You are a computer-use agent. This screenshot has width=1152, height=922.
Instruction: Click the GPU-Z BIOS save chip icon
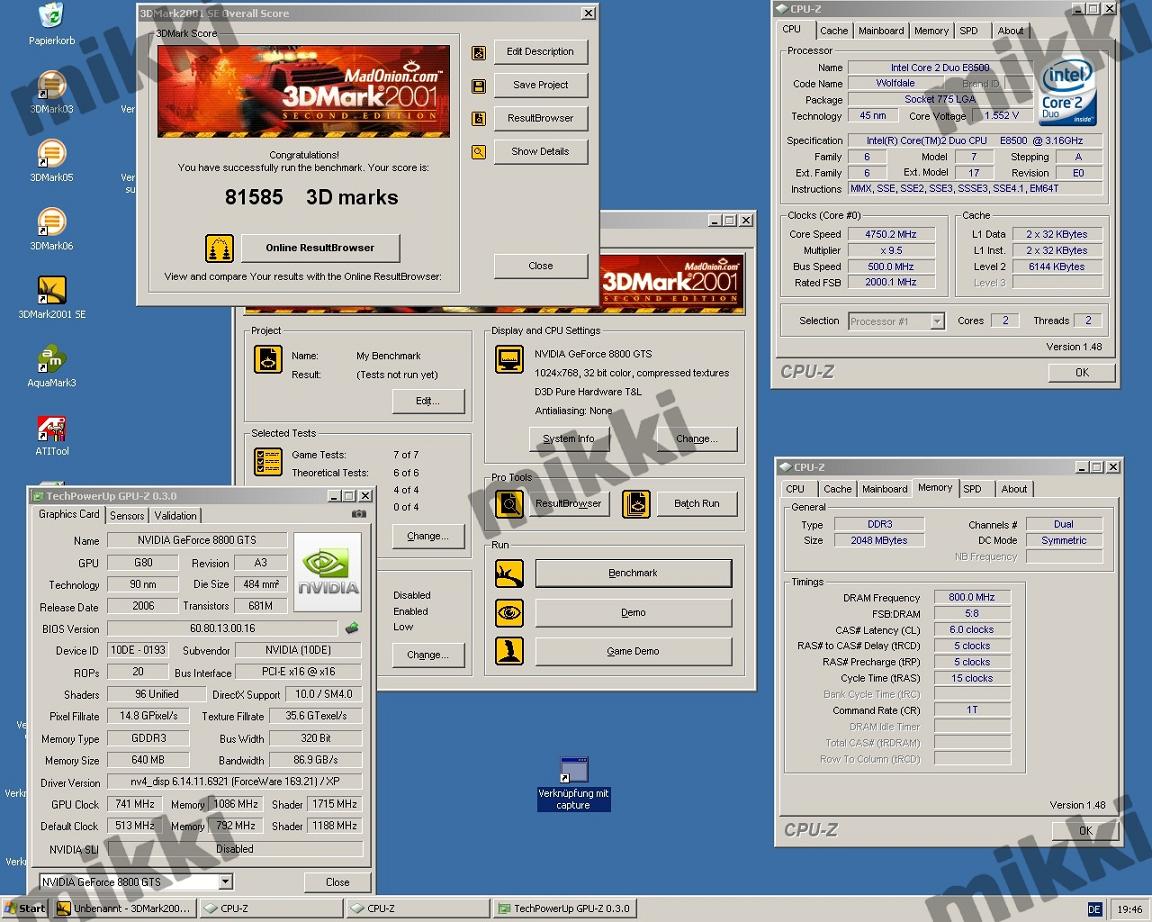pos(352,628)
